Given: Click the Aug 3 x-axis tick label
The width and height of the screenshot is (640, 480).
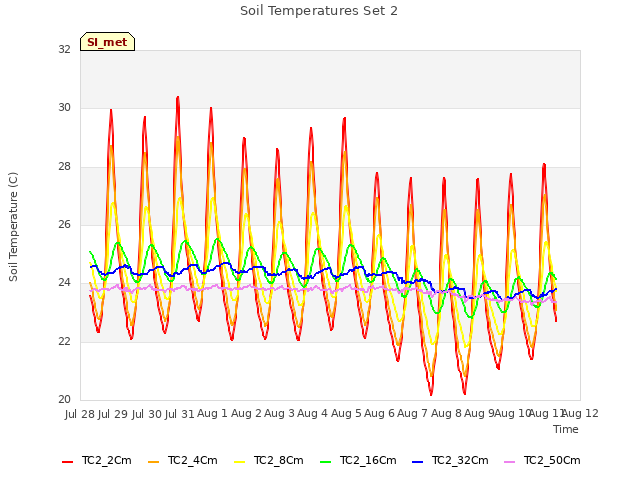Looking at the screenshot, I should (279, 414).
